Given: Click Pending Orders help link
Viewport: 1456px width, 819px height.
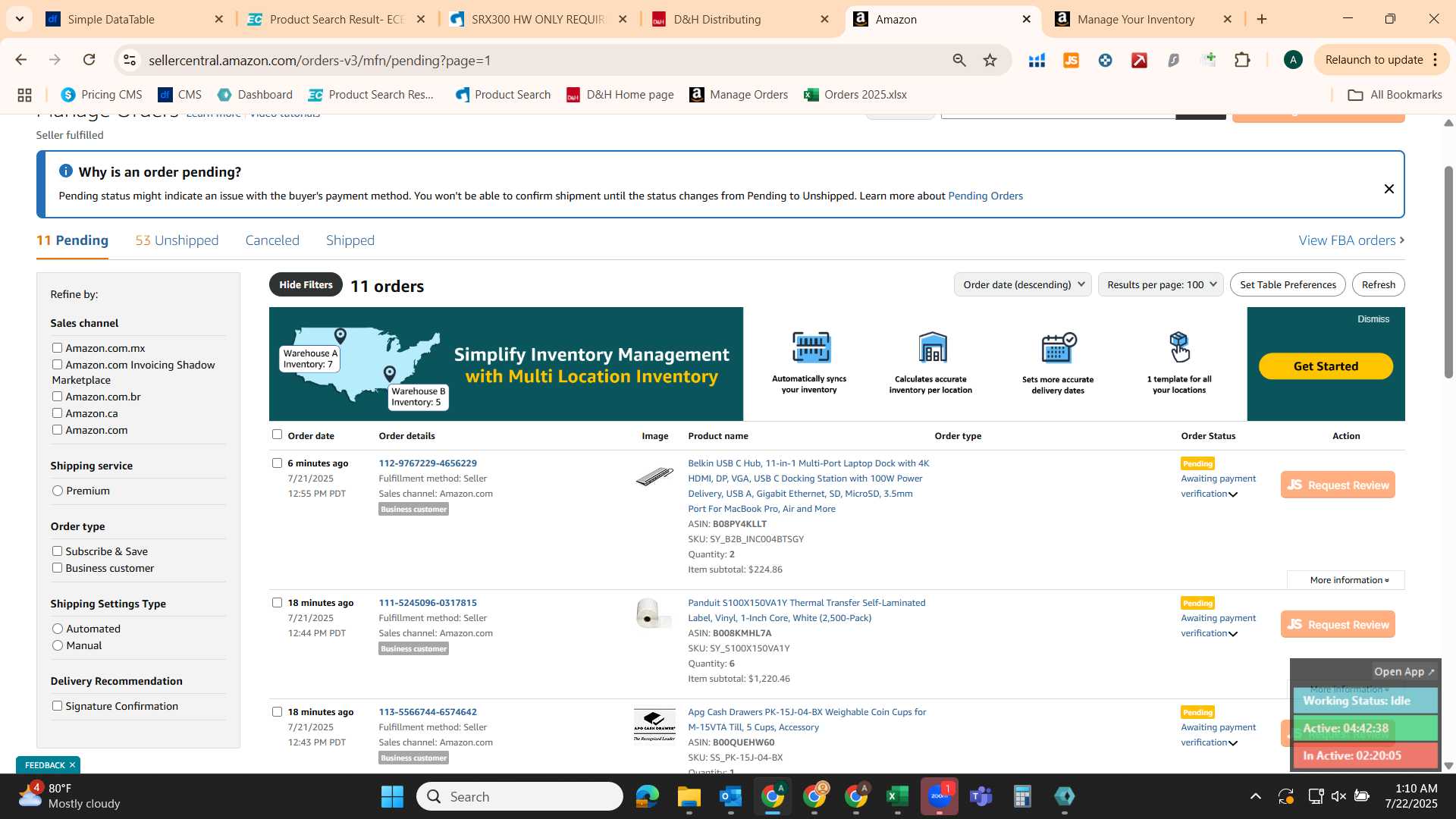Looking at the screenshot, I should click(x=985, y=196).
